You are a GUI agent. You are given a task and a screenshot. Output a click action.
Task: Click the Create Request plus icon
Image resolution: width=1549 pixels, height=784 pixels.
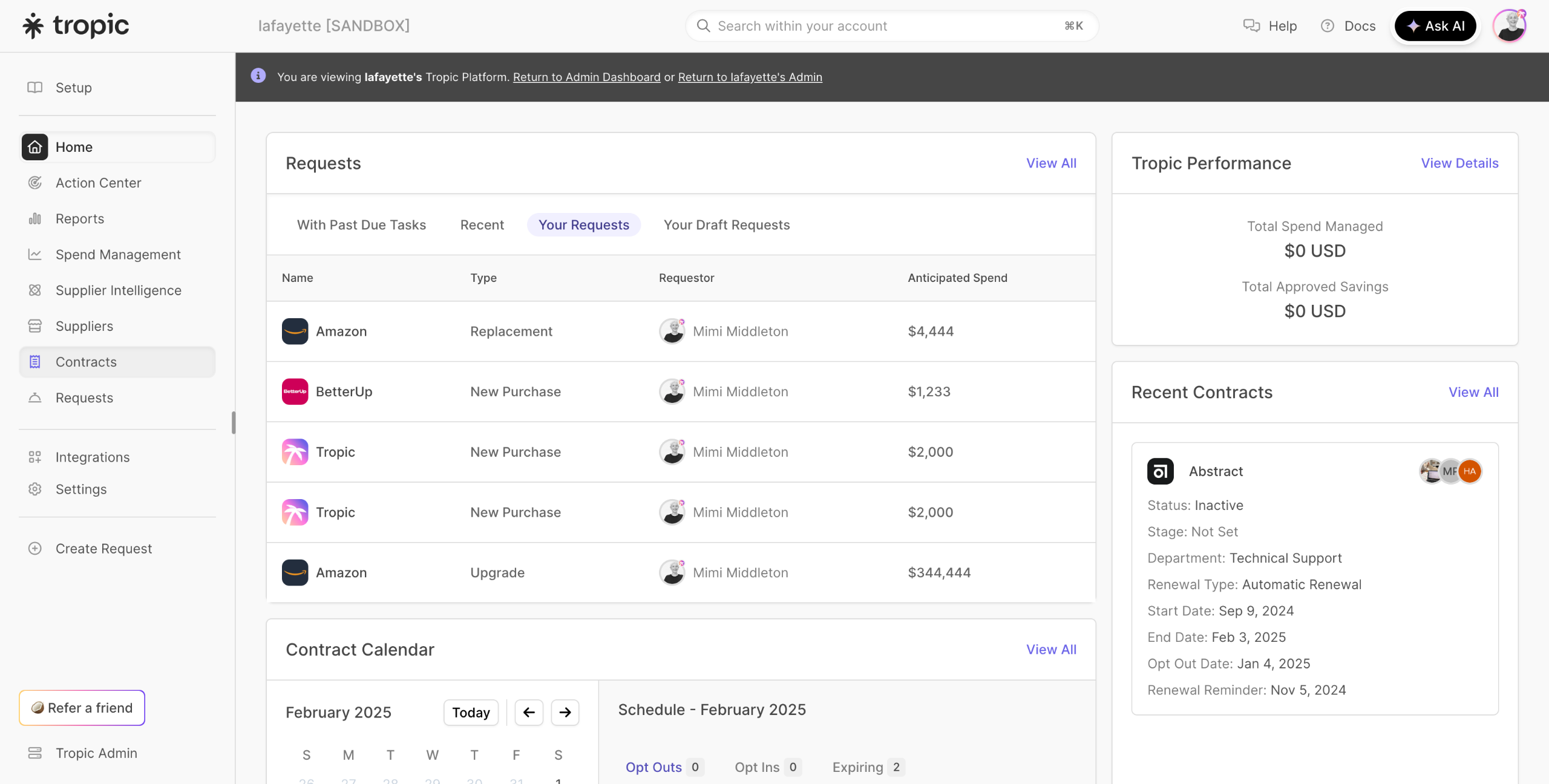(x=35, y=549)
